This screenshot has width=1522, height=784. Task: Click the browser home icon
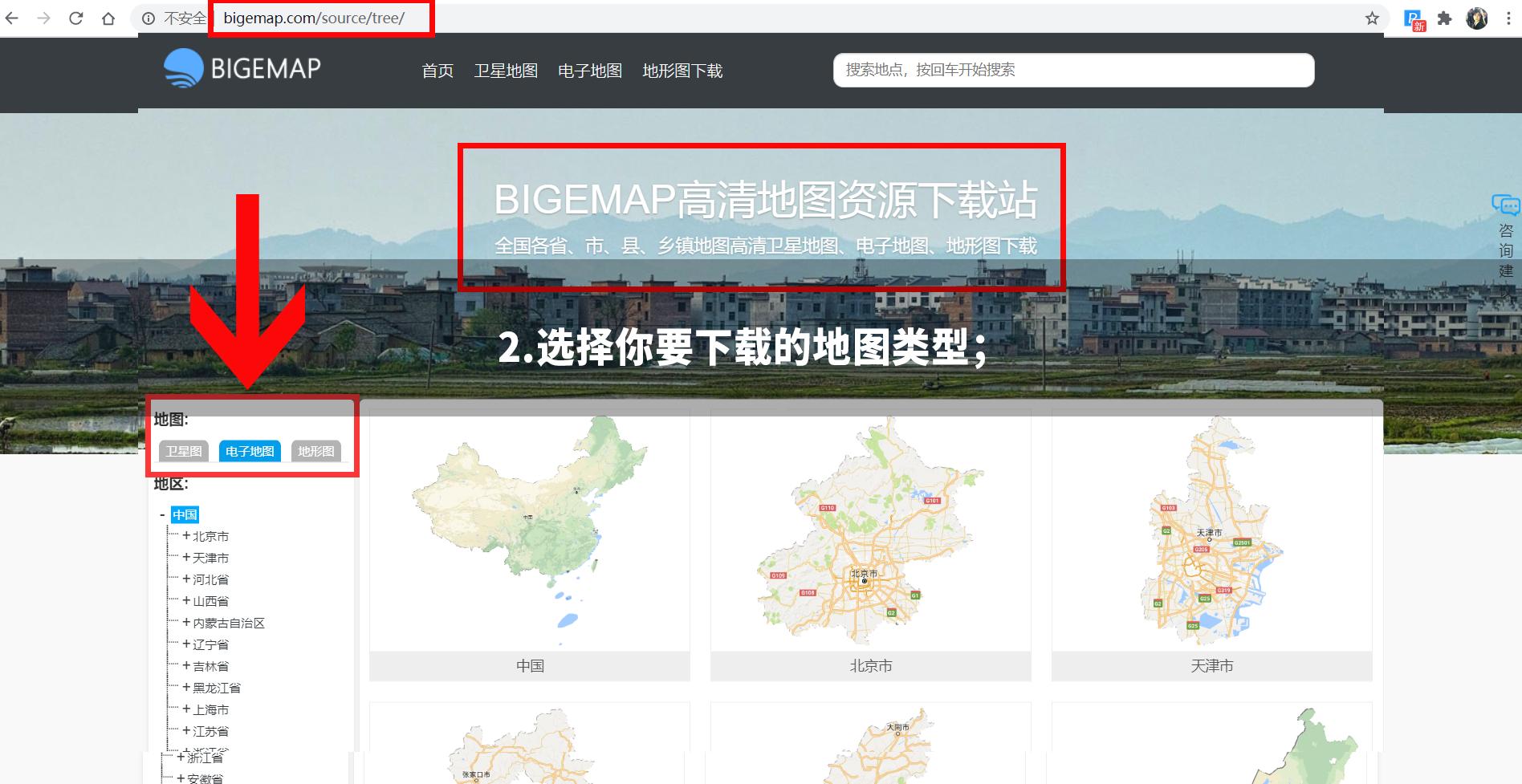click(x=108, y=17)
